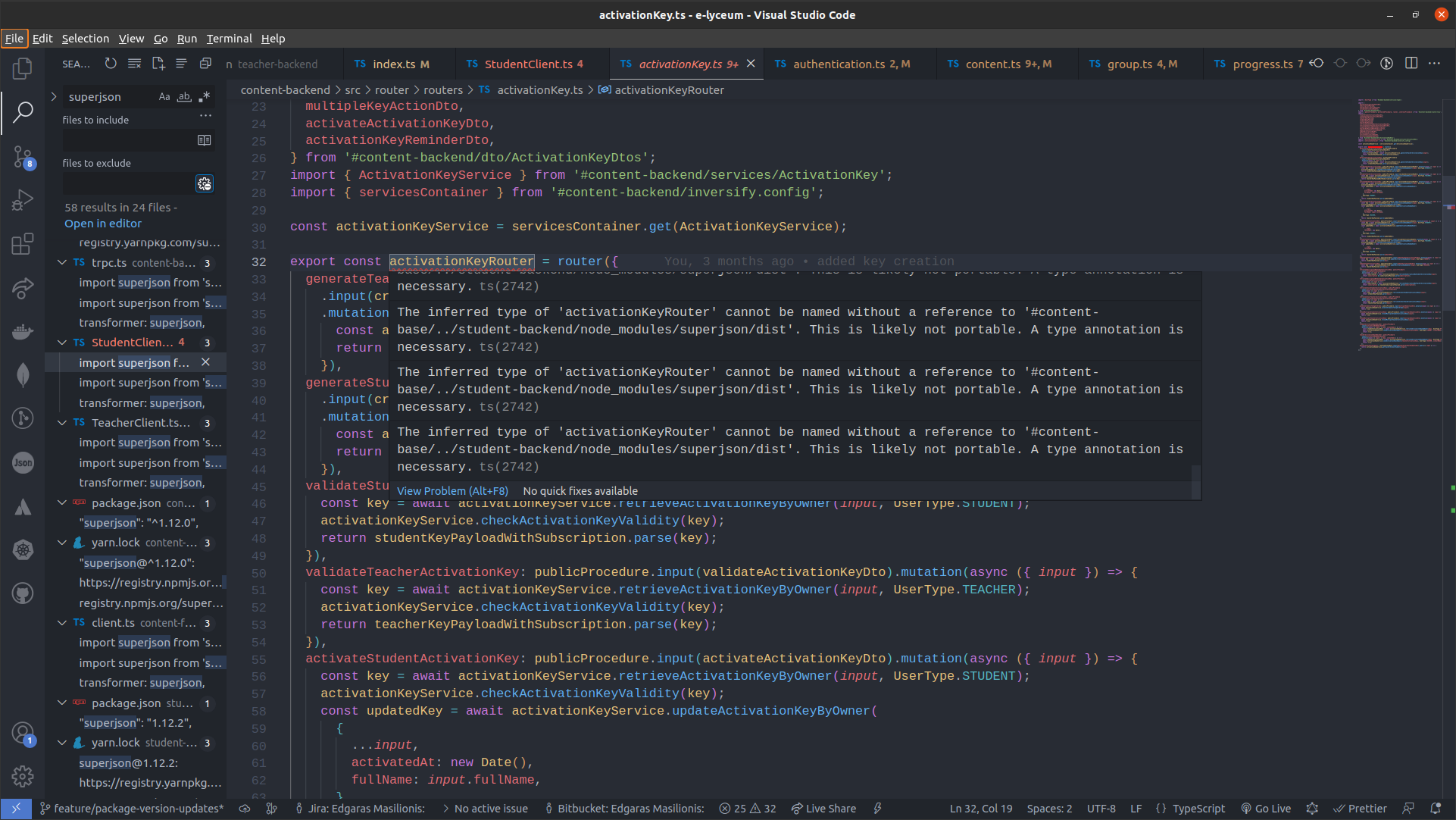Click Open in editor link

click(x=103, y=224)
